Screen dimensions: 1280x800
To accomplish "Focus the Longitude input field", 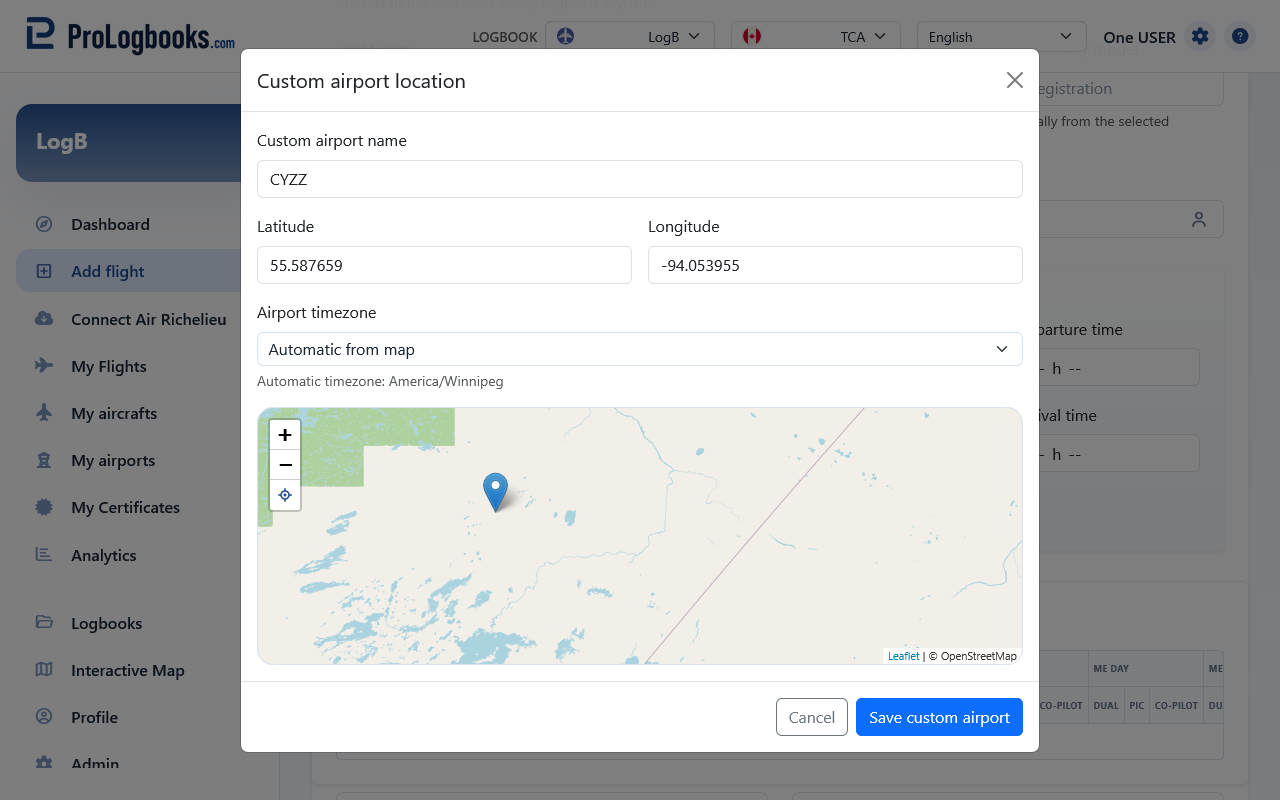I will (835, 265).
